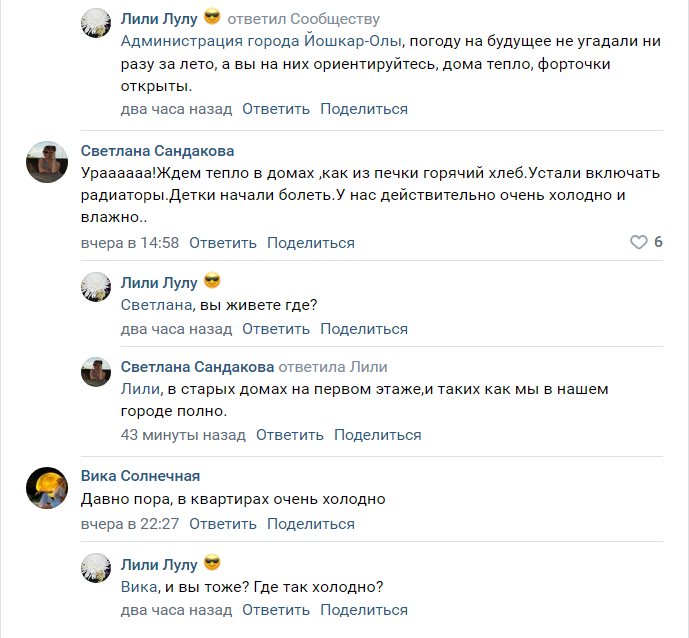The height and width of the screenshot is (638, 689).
Task: Click 'Ответить' under the 'вчера в 14:58' comment
Action: click(x=223, y=242)
